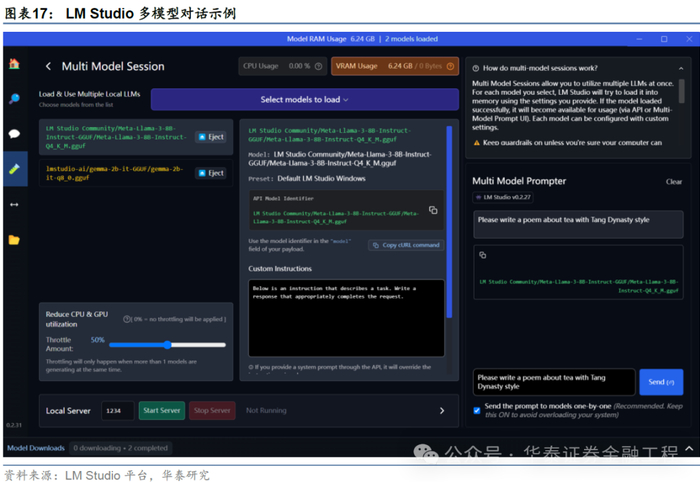Select the Playground pencil sidebar icon
Image resolution: width=700 pixels, height=482 pixels.
click(14, 169)
